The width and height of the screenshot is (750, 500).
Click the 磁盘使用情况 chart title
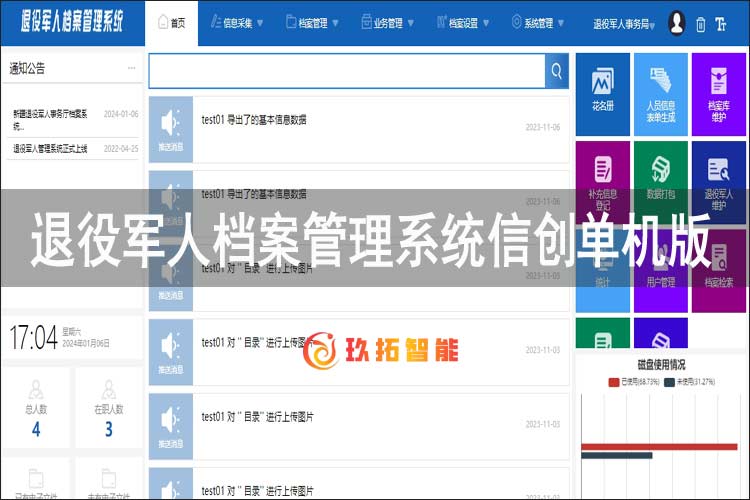[x=661, y=365]
